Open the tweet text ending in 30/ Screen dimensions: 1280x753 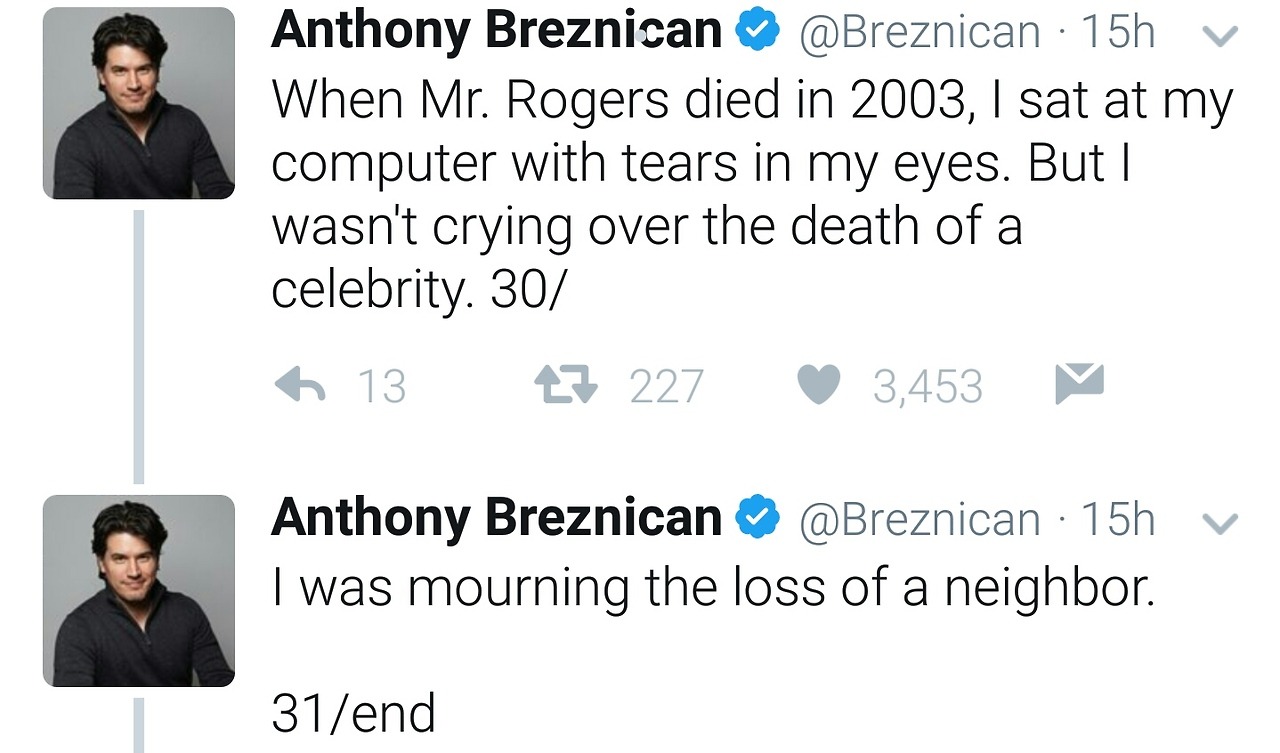pos(750,193)
